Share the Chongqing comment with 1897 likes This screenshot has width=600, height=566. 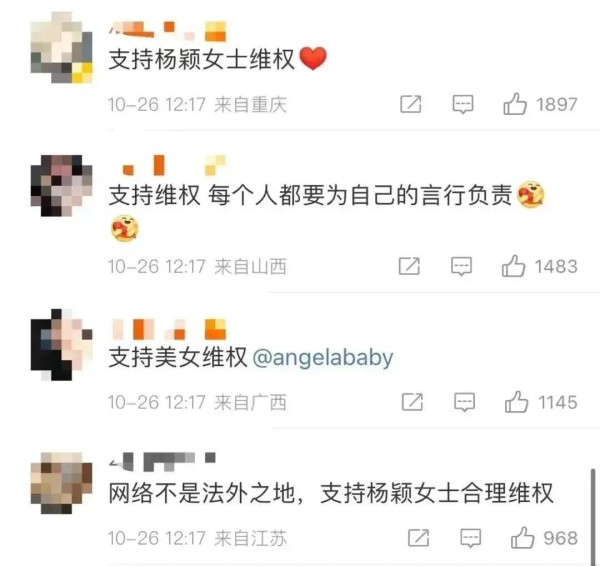click(411, 104)
